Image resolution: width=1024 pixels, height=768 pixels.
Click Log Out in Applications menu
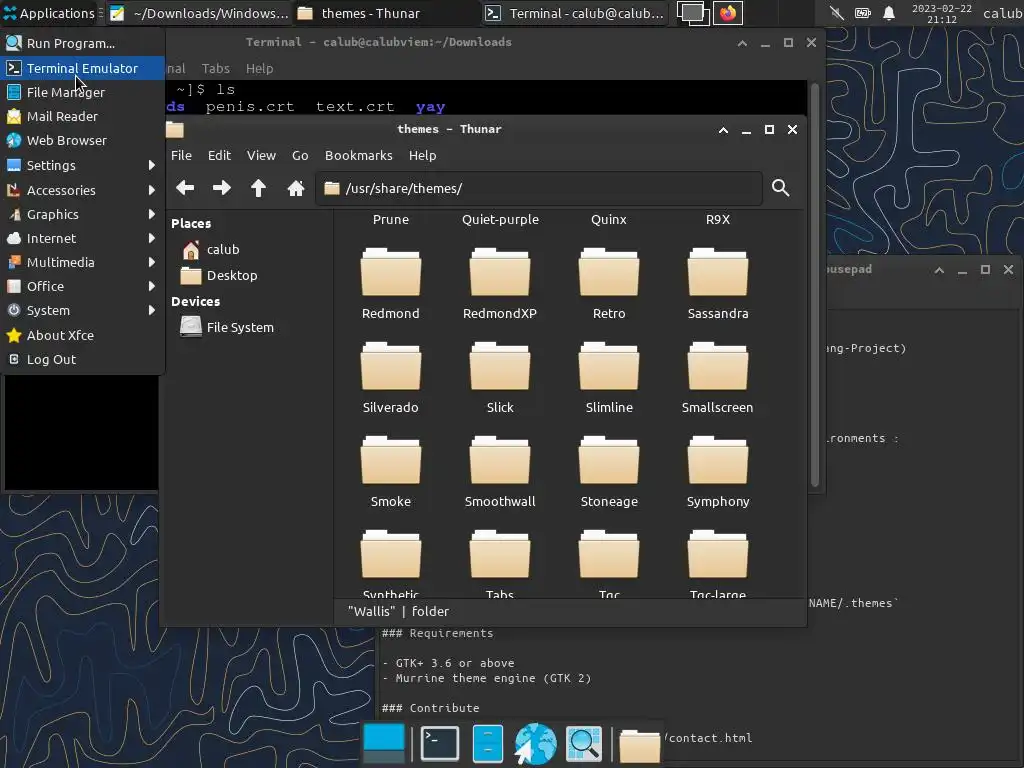click(51, 359)
